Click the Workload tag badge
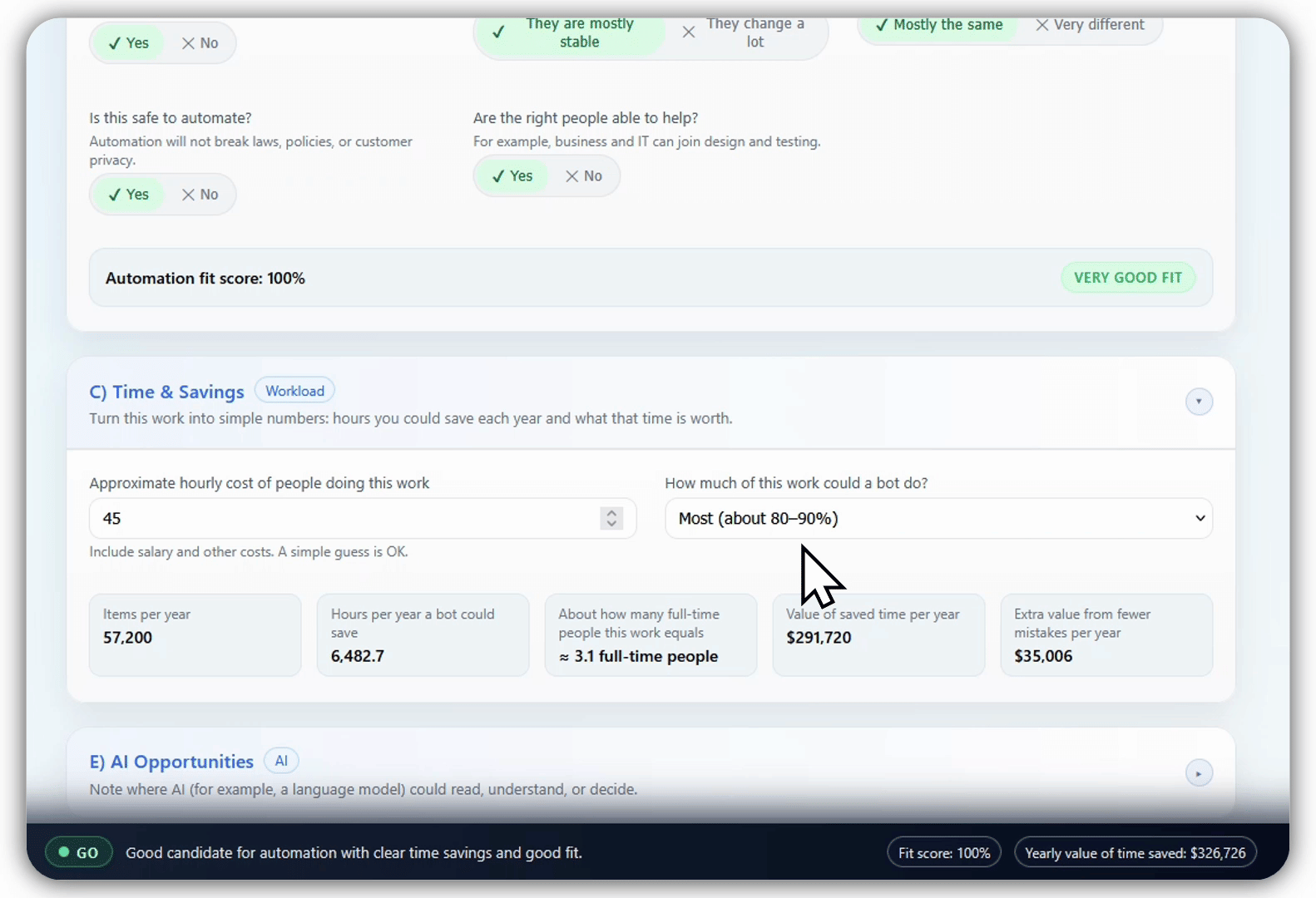 point(294,391)
